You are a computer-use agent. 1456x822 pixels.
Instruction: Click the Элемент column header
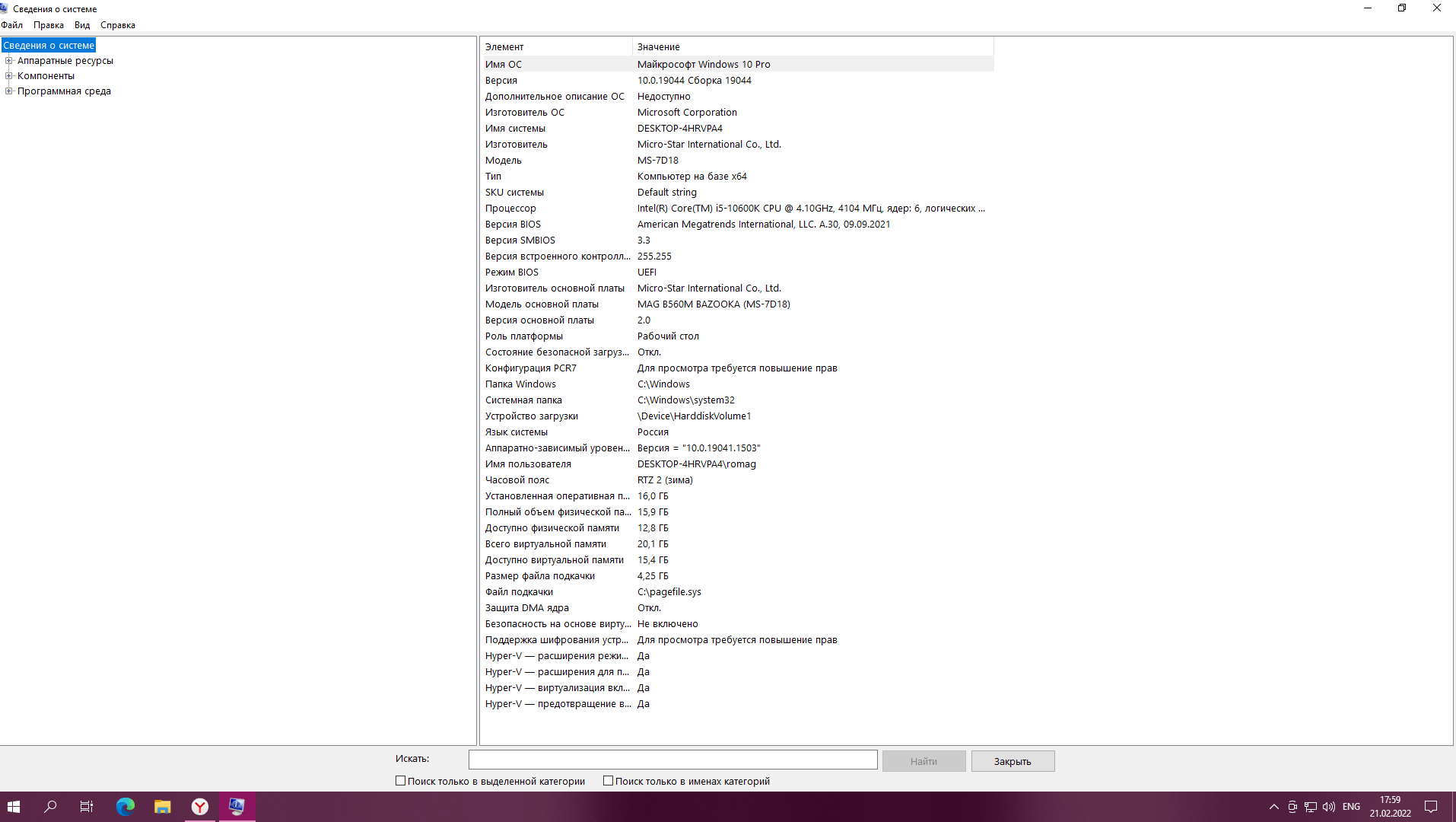(557, 47)
